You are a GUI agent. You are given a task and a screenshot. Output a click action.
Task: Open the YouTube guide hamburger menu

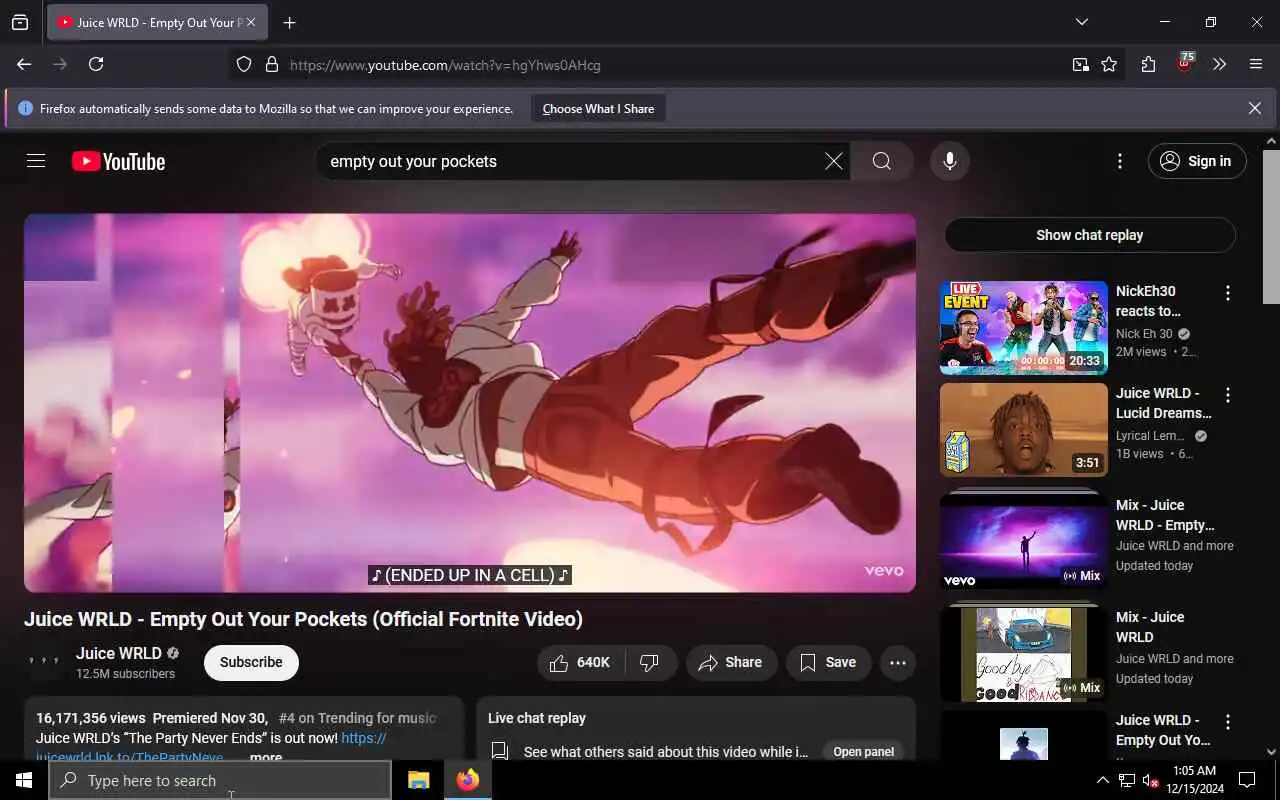[x=36, y=161]
